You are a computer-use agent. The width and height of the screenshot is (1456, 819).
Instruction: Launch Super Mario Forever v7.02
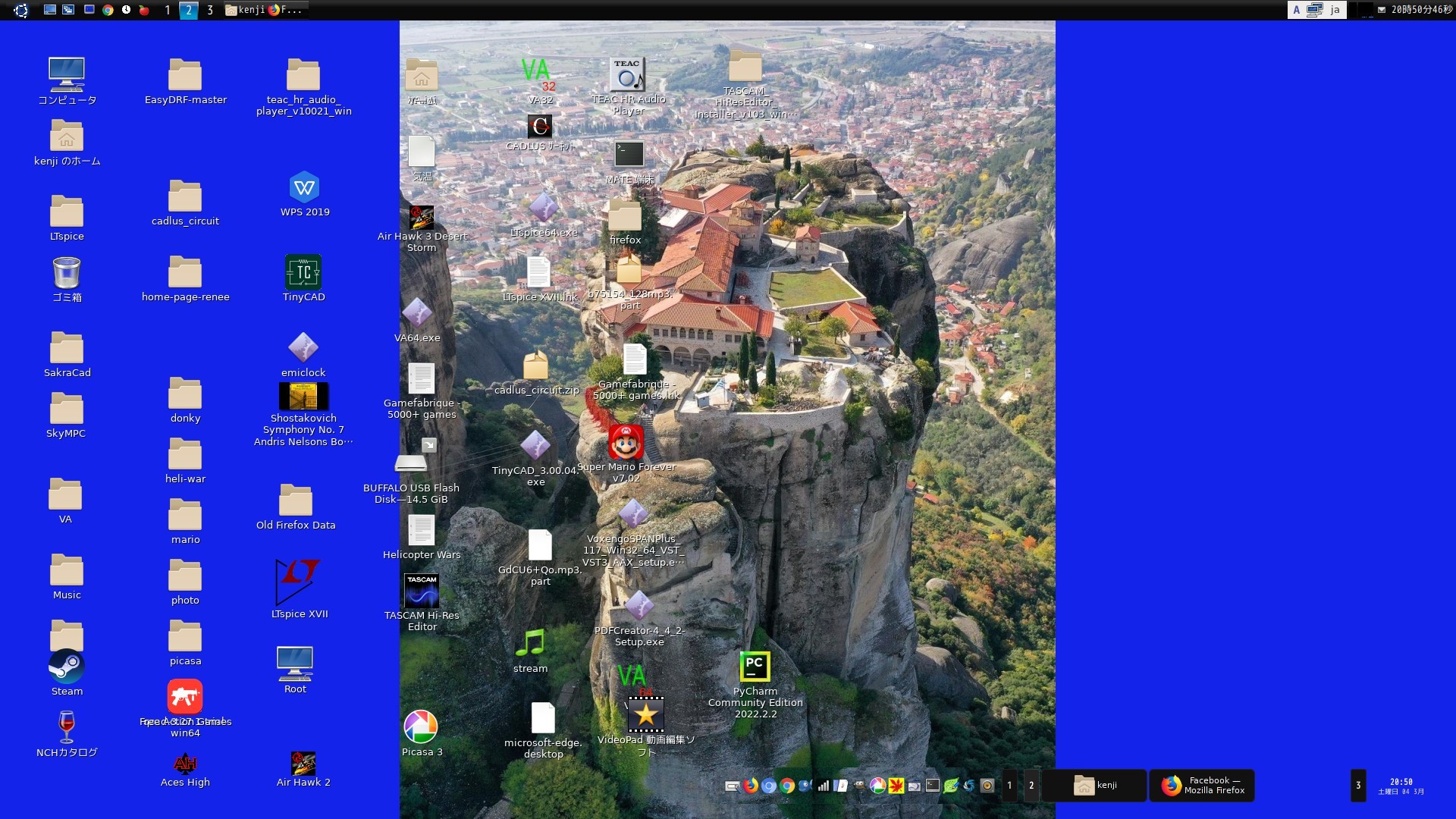pyautogui.click(x=626, y=443)
